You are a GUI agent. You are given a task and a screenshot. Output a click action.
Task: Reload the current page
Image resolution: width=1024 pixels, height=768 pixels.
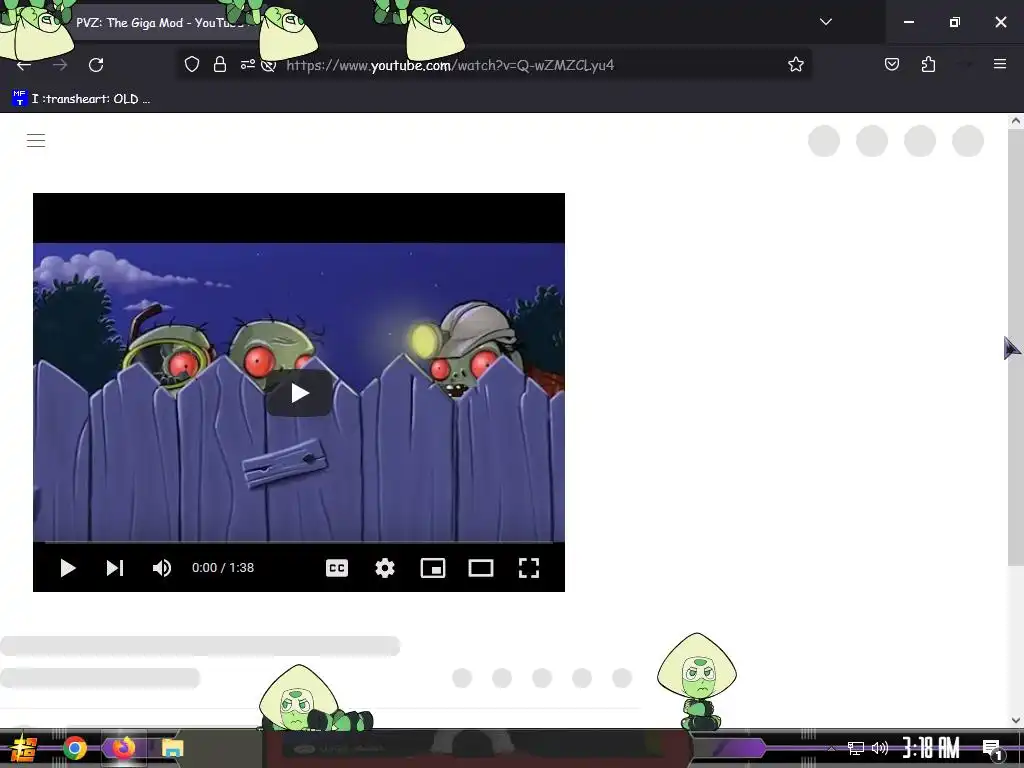pos(96,65)
